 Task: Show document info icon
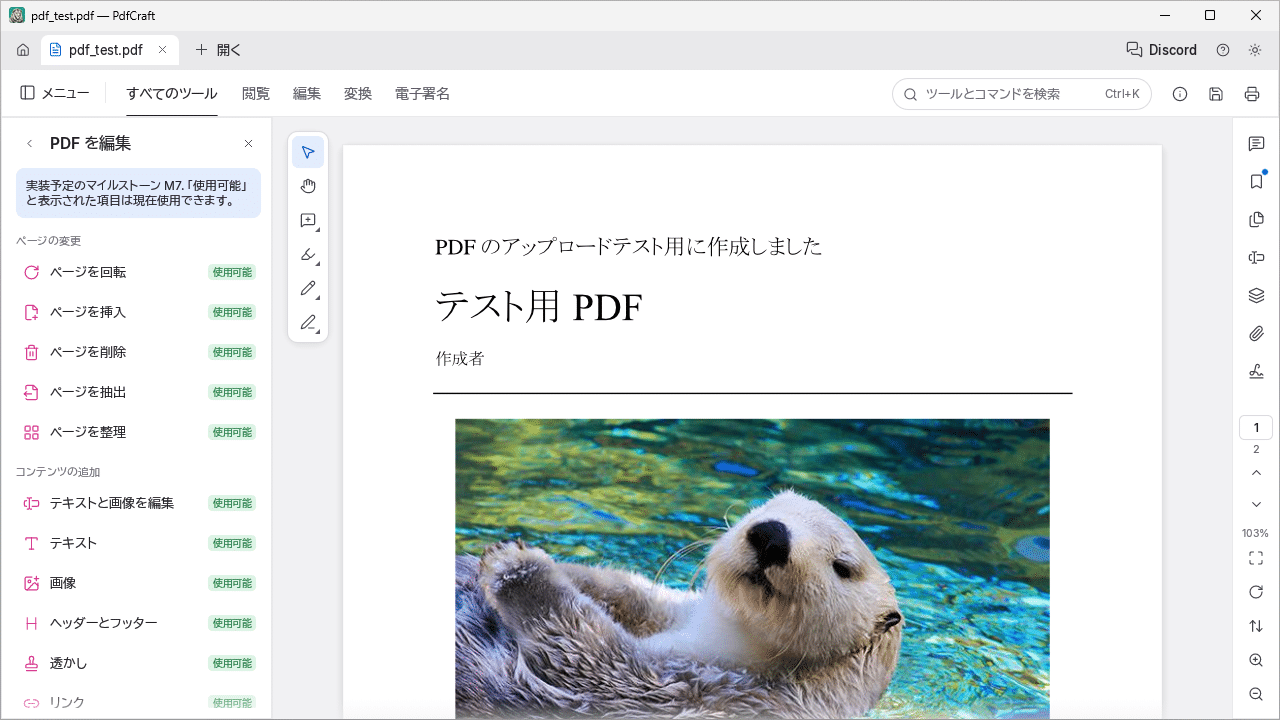coord(1180,94)
